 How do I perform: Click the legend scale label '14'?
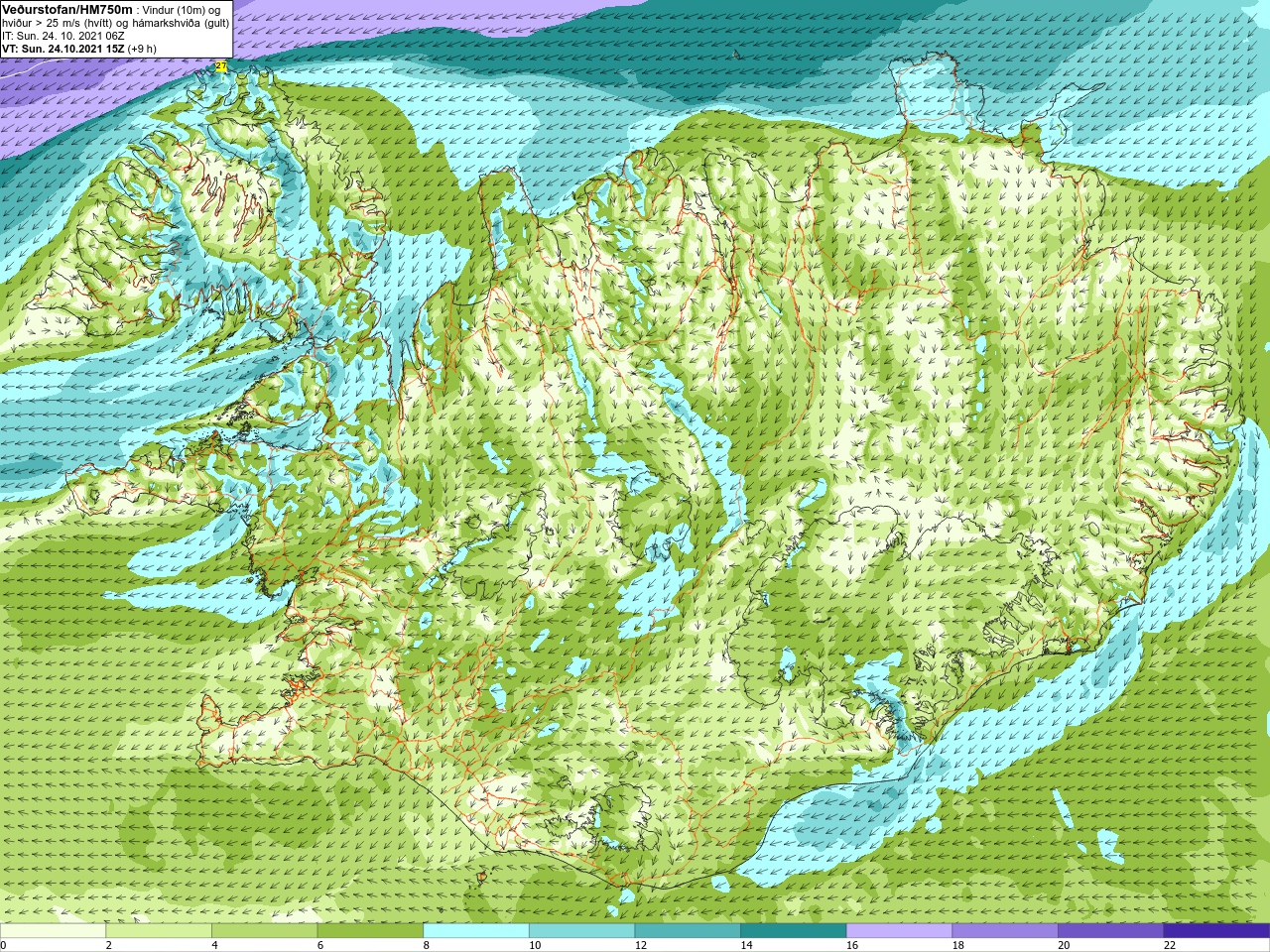click(x=746, y=945)
